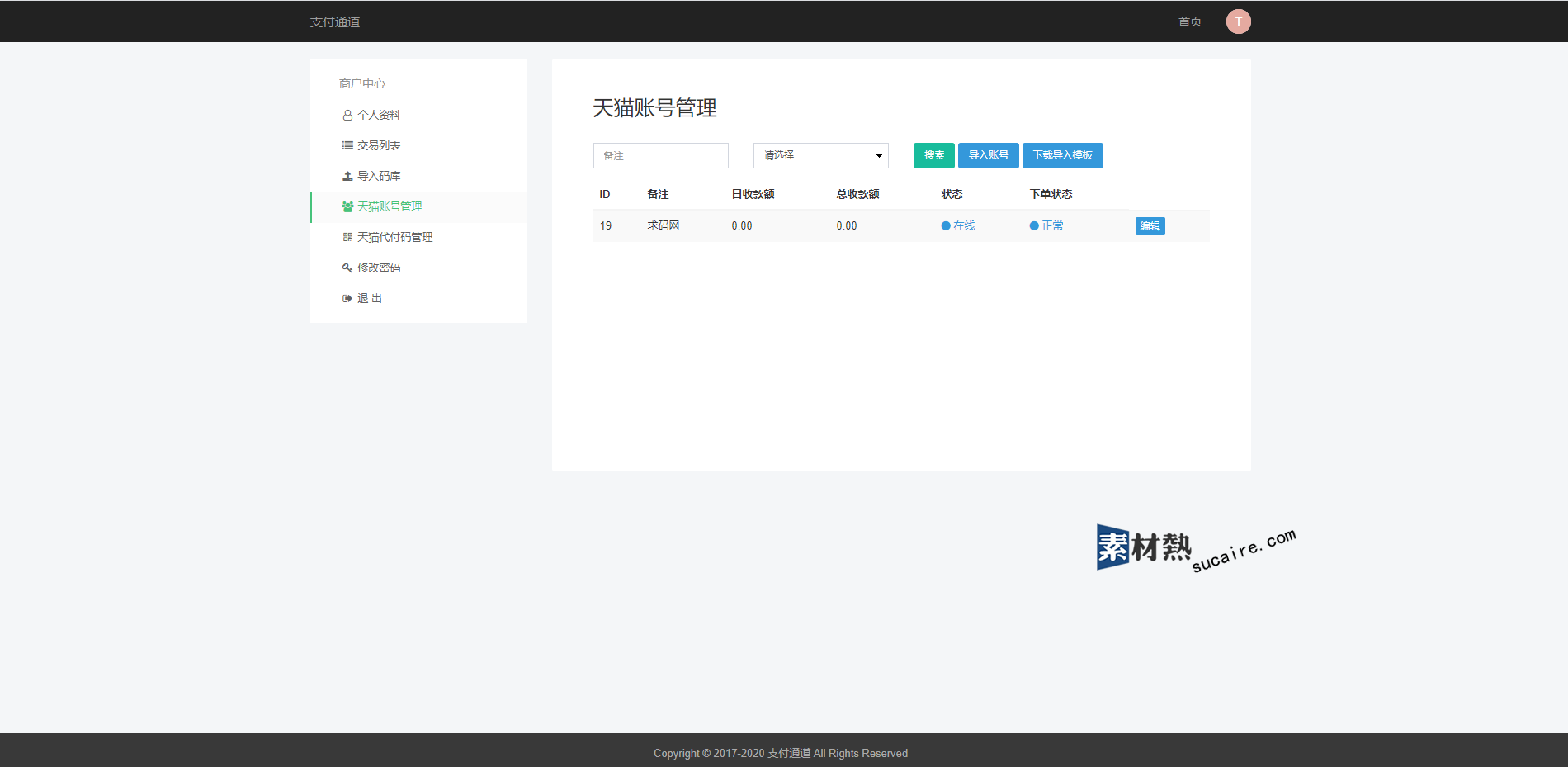Click the 求码网 remark cell
The width and height of the screenshot is (1568, 767).
[664, 226]
